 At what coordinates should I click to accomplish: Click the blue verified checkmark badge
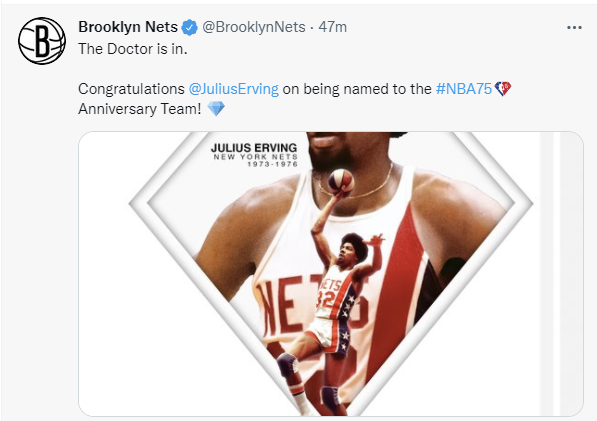(x=189, y=27)
